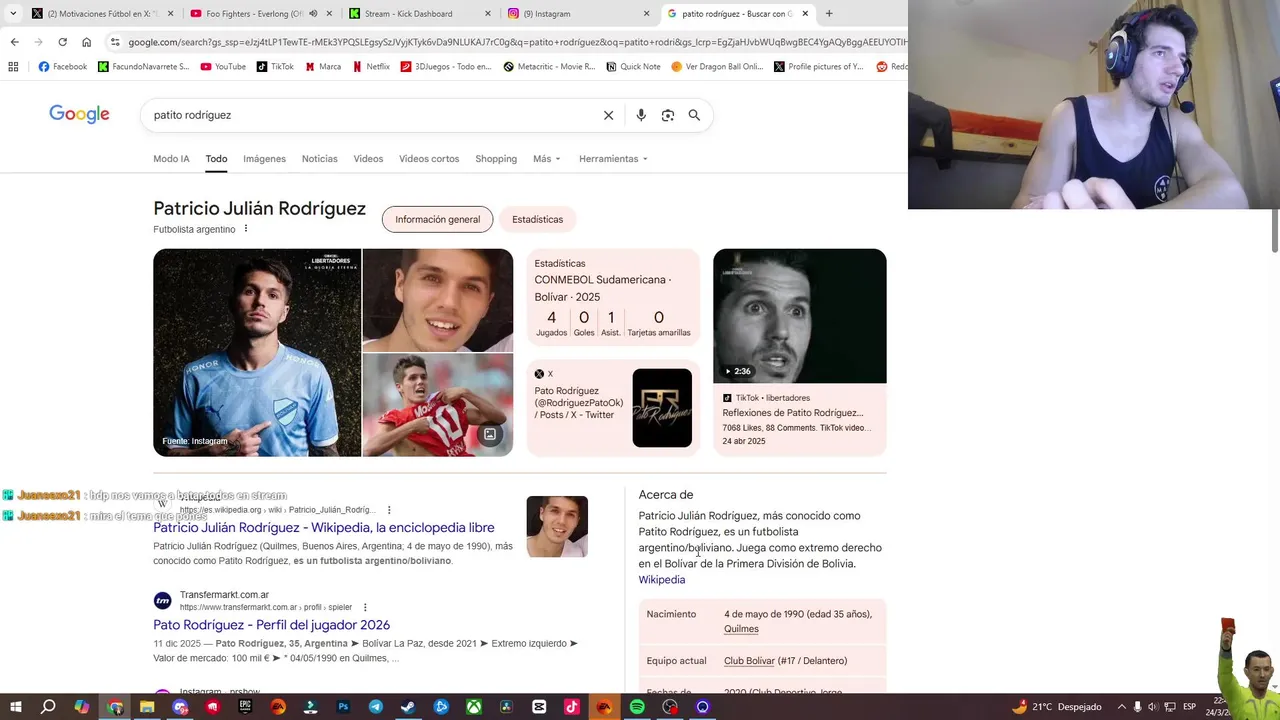Open the Netflix bookmark

click(370, 67)
